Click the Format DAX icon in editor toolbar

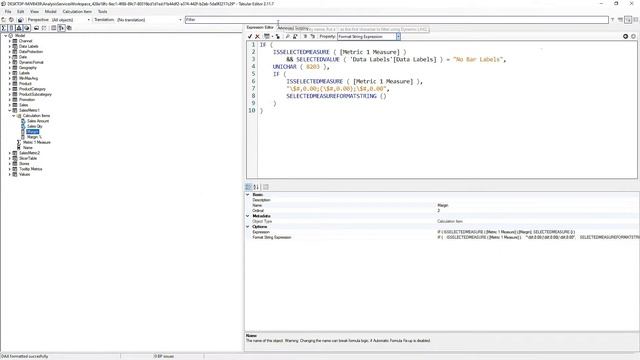267,36
